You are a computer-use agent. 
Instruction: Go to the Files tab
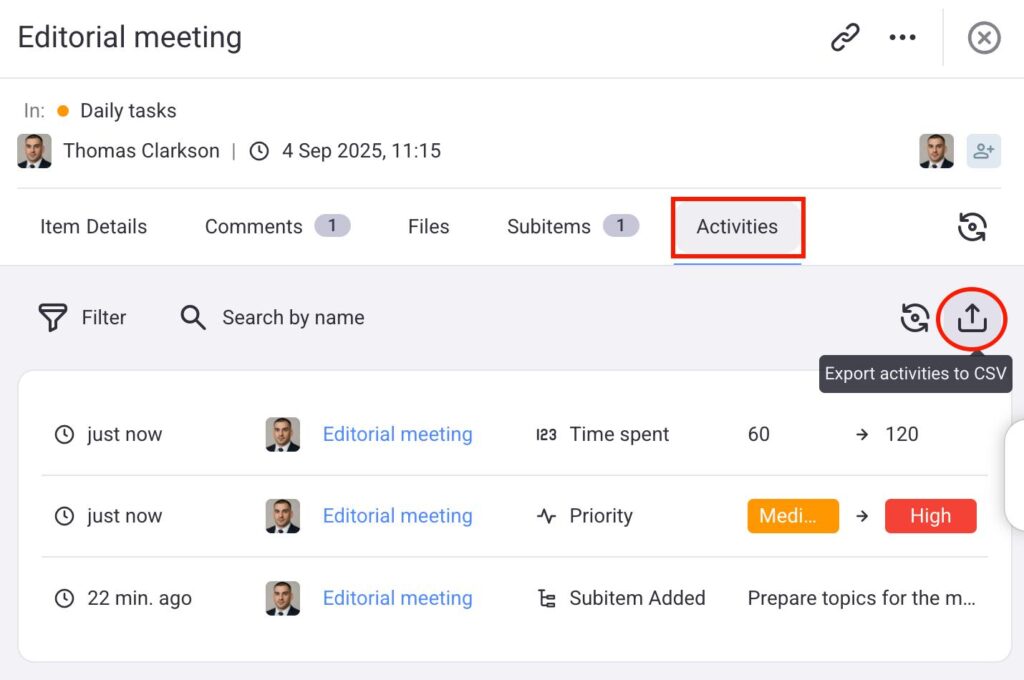tap(428, 227)
